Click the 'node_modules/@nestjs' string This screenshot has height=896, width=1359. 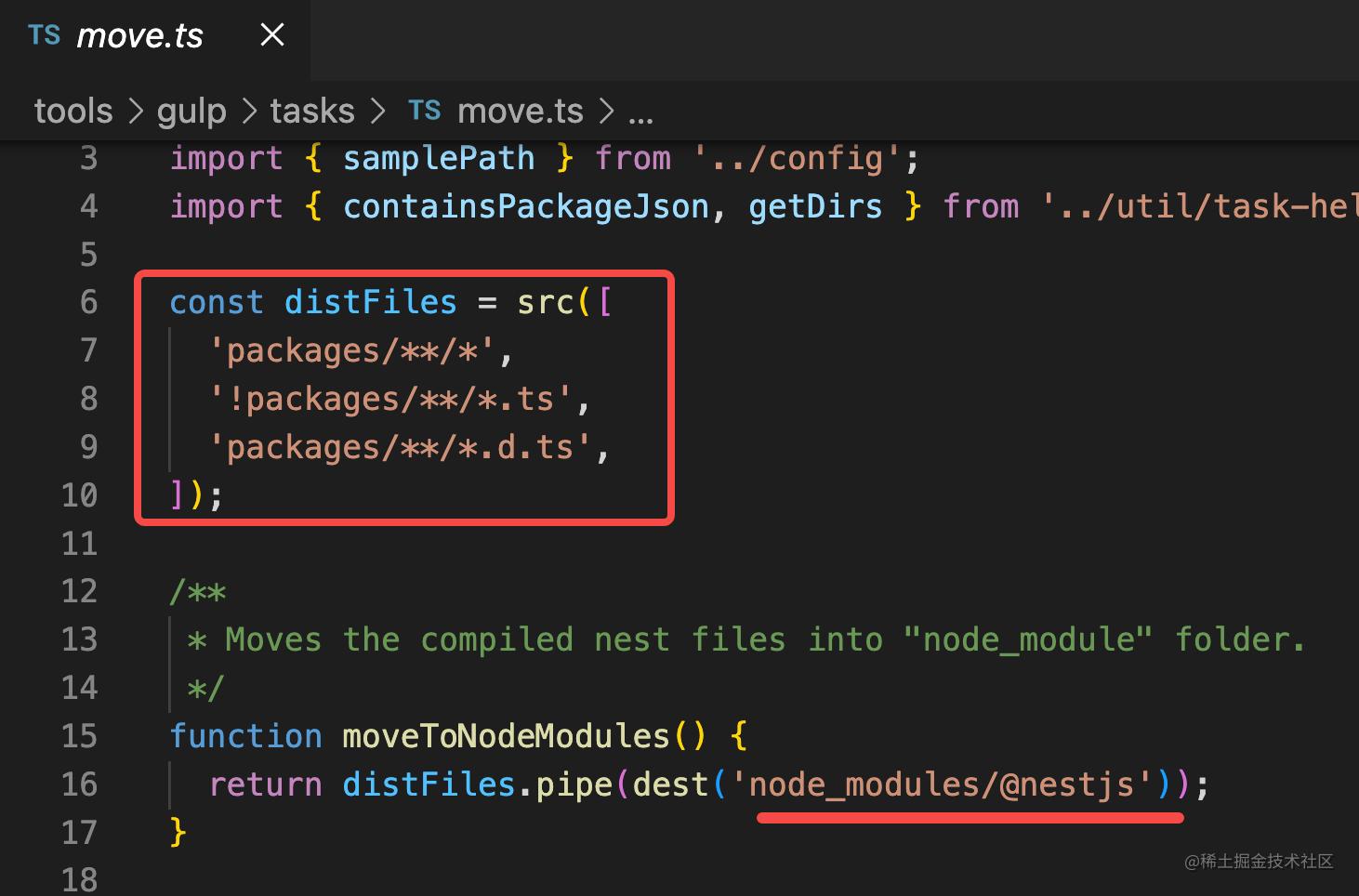point(943,784)
